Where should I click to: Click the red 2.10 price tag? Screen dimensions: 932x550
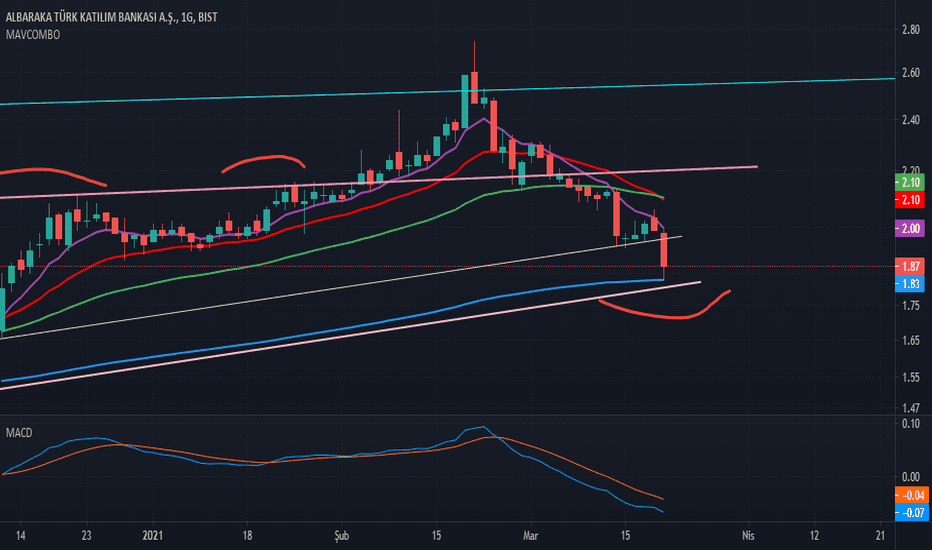pos(909,200)
